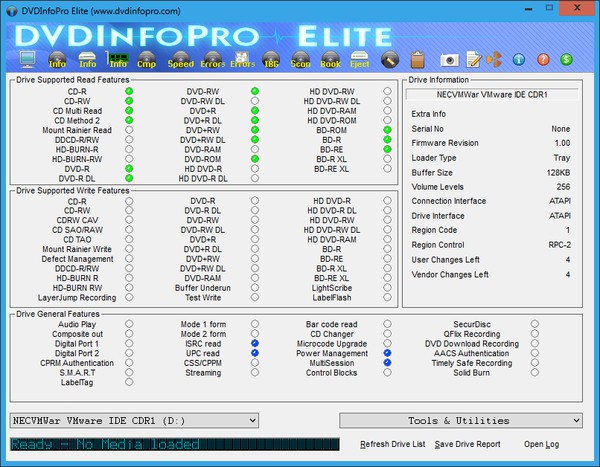This screenshot has height=467, width=600.
Task: Click the Buffer Underun write indicator
Action: point(255,287)
